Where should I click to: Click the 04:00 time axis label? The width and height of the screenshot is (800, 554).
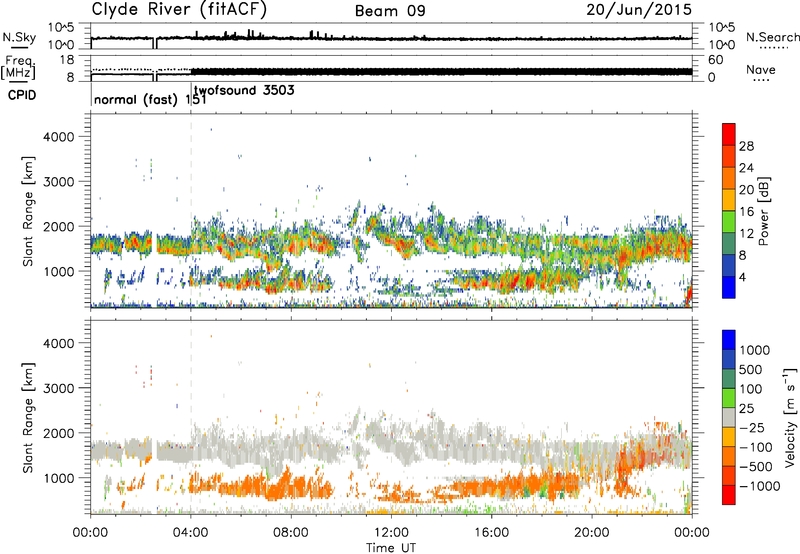[x=191, y=533]
